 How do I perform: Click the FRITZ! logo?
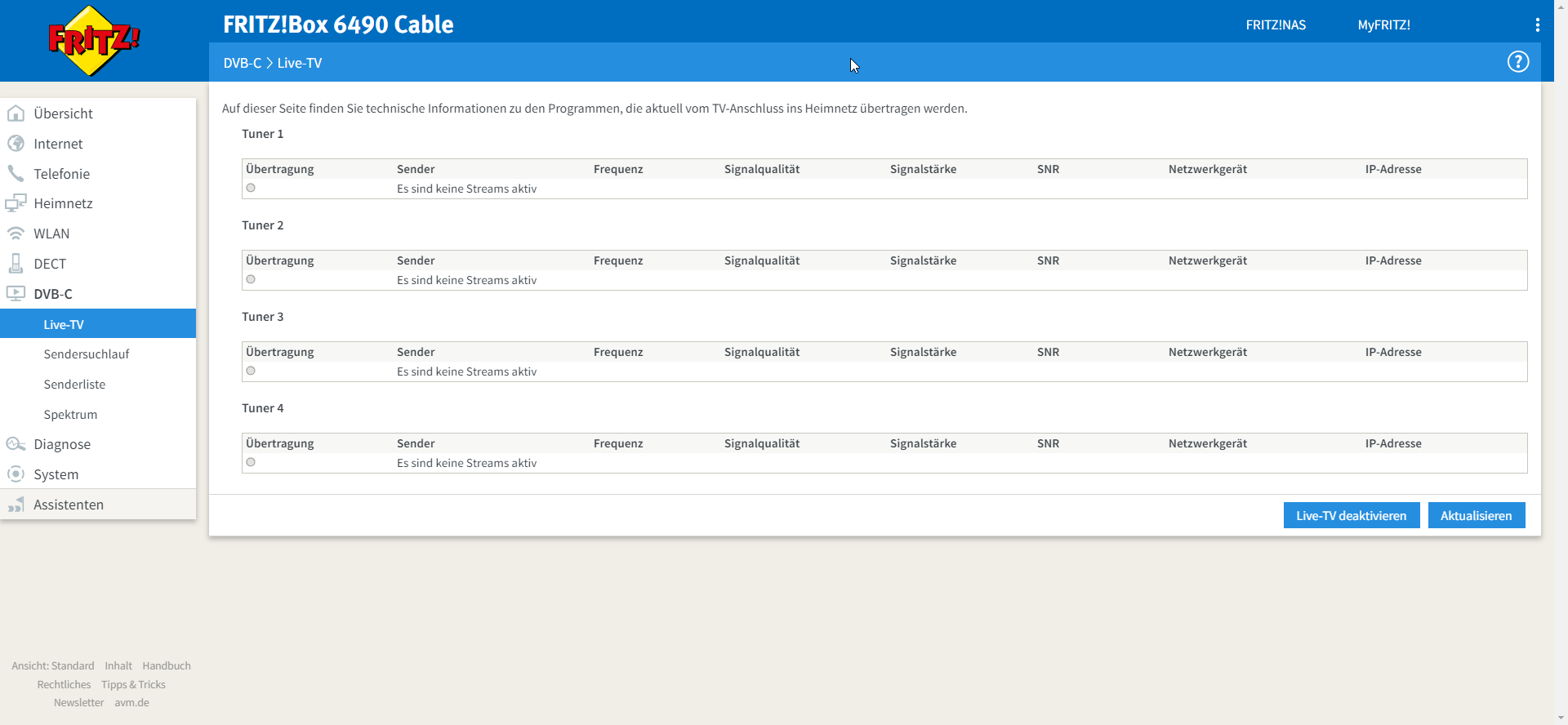(94, 41)
